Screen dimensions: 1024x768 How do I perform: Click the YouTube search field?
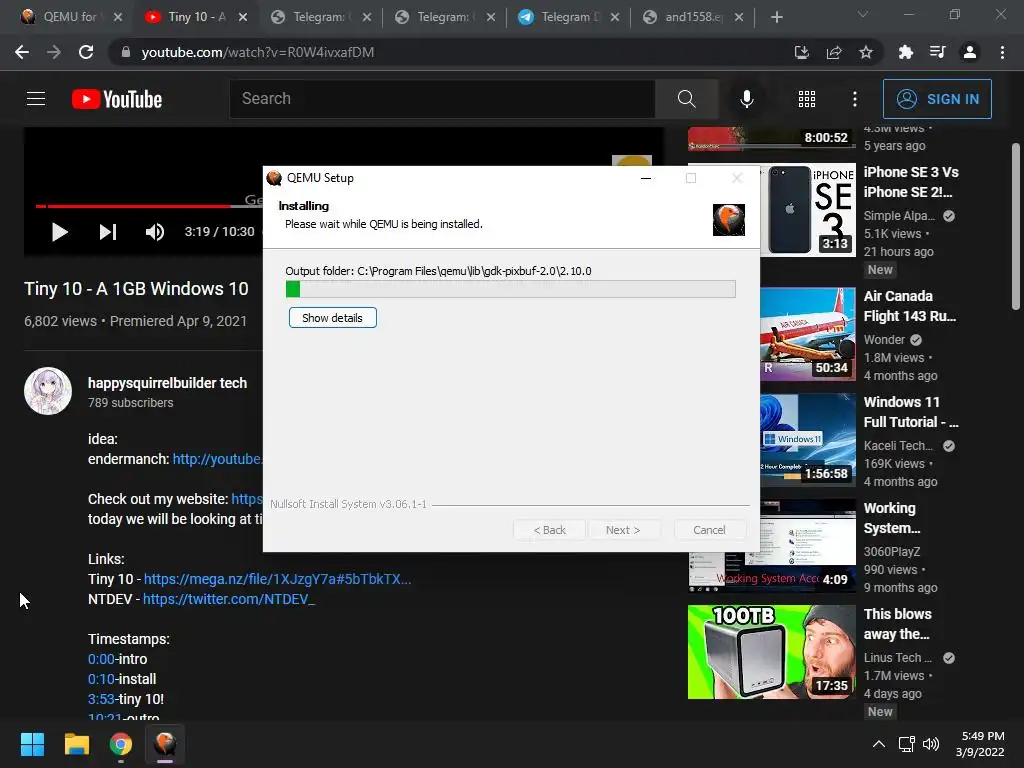(442, 99)
